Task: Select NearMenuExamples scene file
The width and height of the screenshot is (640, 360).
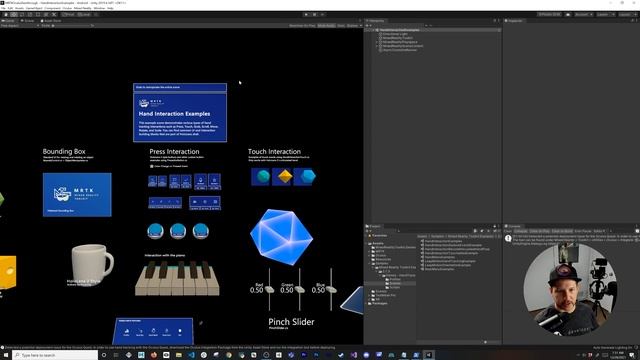Action: [439, 269]
